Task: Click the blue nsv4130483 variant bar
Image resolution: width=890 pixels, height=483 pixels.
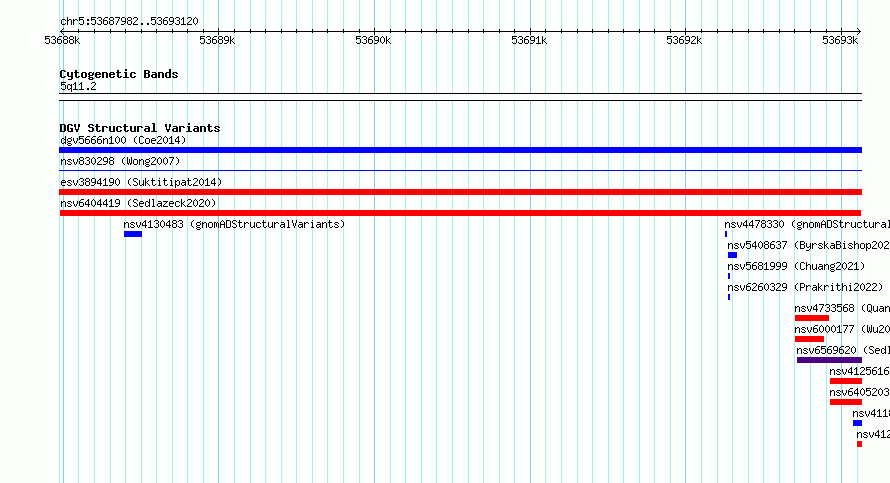Action: (x=133, y=234)
